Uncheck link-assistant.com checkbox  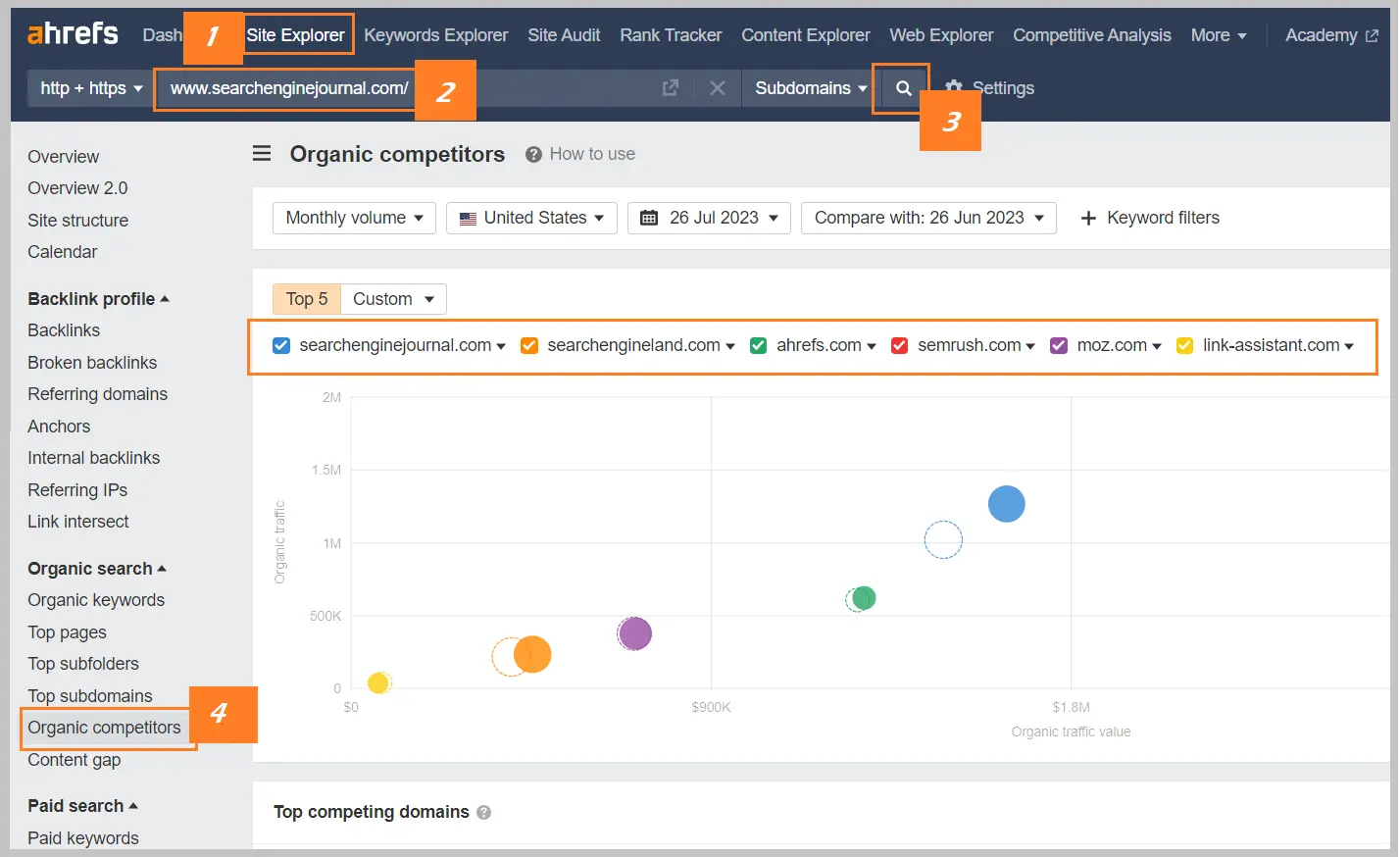click(1184, 345)
